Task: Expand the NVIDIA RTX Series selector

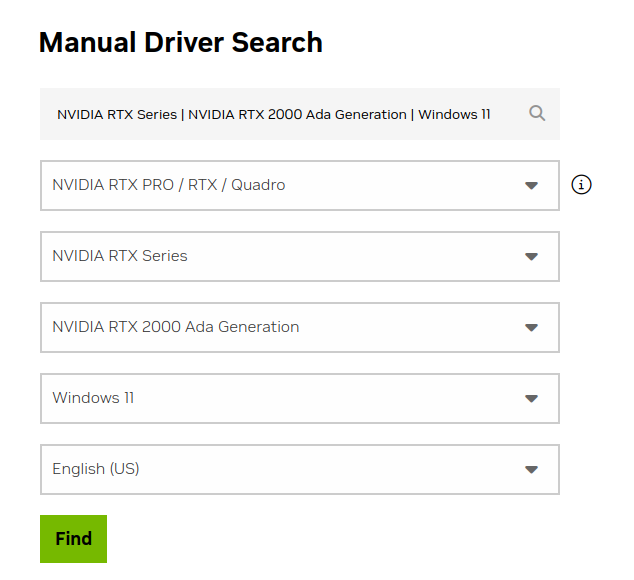Action: [x=300, y=256]
